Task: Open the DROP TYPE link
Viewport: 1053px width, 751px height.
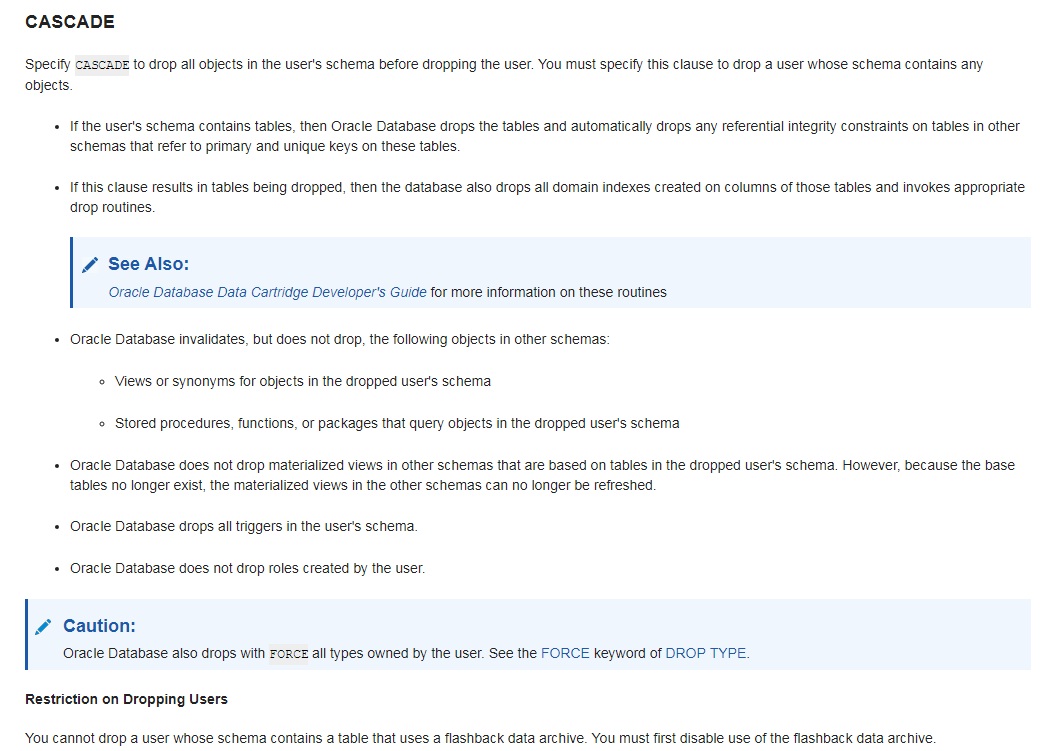Action: (x=705, y=653)
